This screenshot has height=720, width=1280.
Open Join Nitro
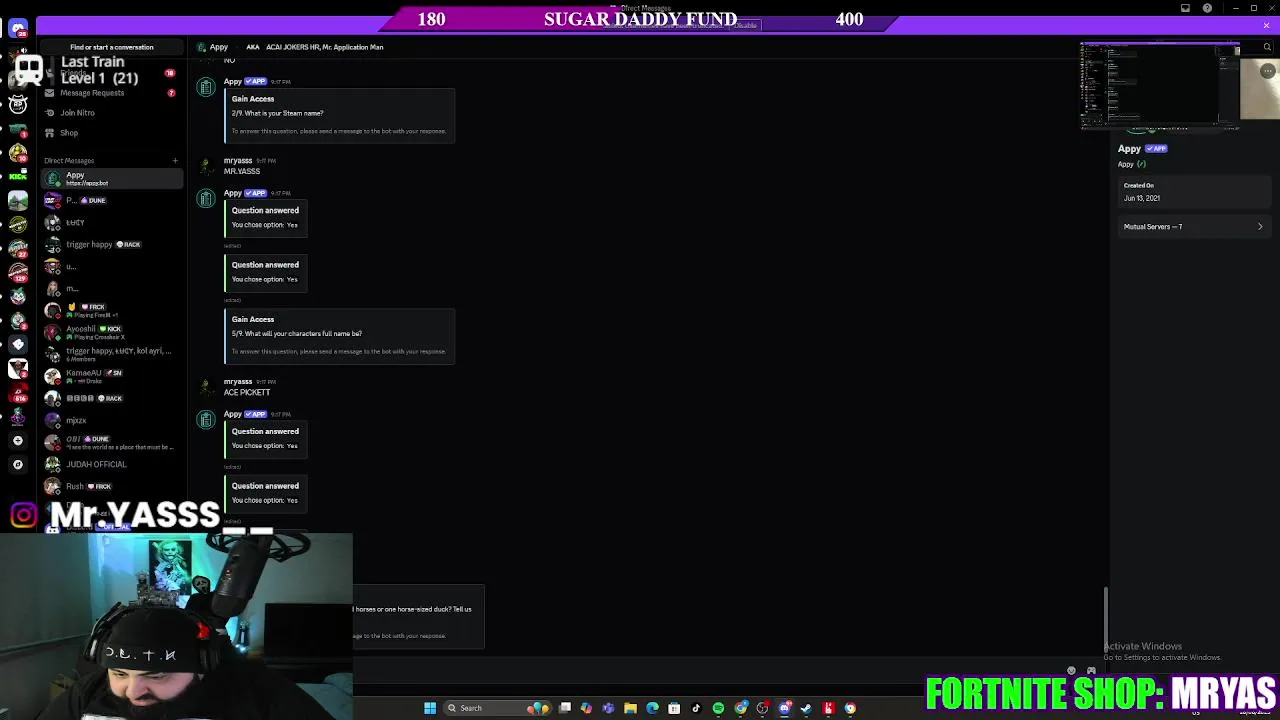click(110, 113)
